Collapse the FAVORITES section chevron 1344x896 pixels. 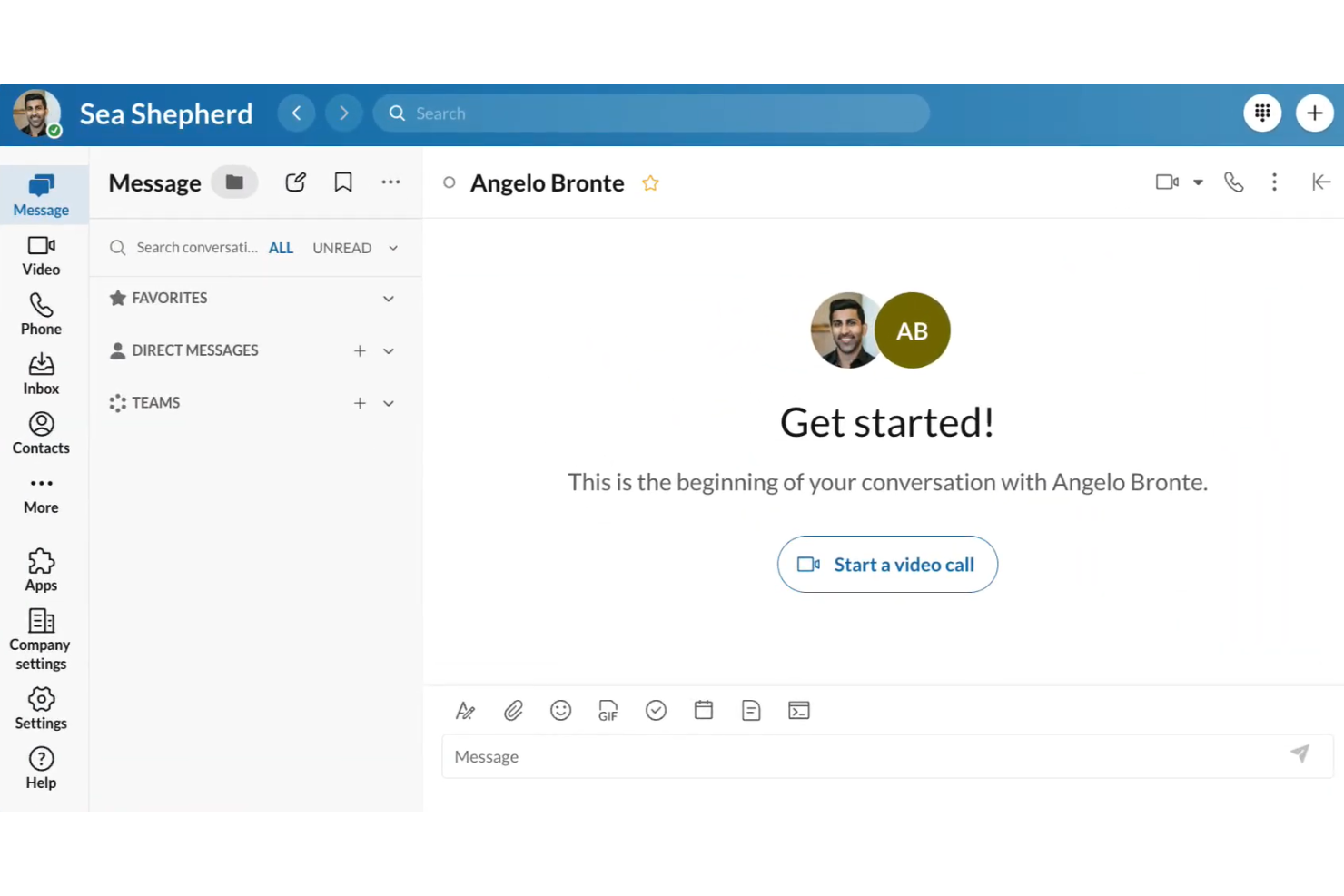coord(389,299)
